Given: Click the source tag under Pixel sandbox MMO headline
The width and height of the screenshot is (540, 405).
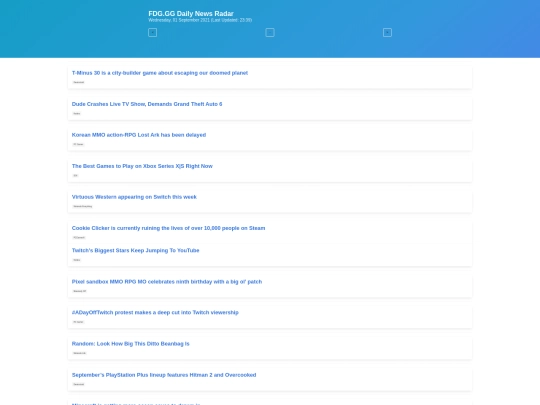Looking at the screenshot, I should pos(80,291).
